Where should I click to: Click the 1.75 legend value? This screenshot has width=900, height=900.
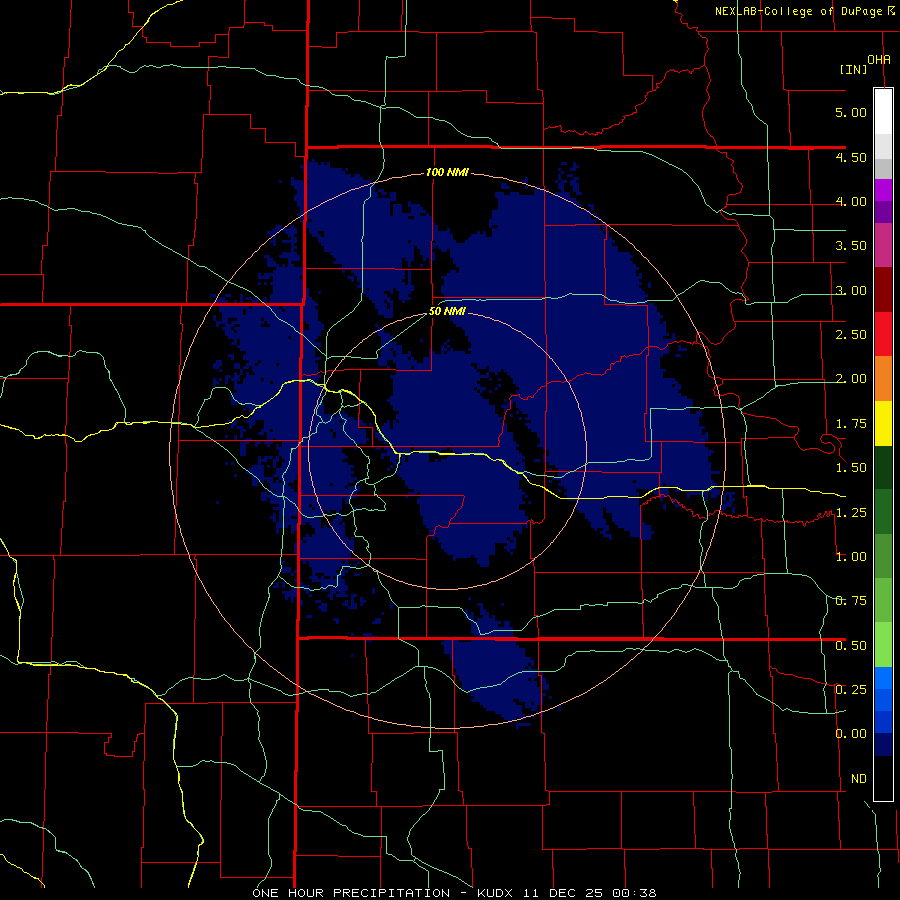tap(851, 424)
